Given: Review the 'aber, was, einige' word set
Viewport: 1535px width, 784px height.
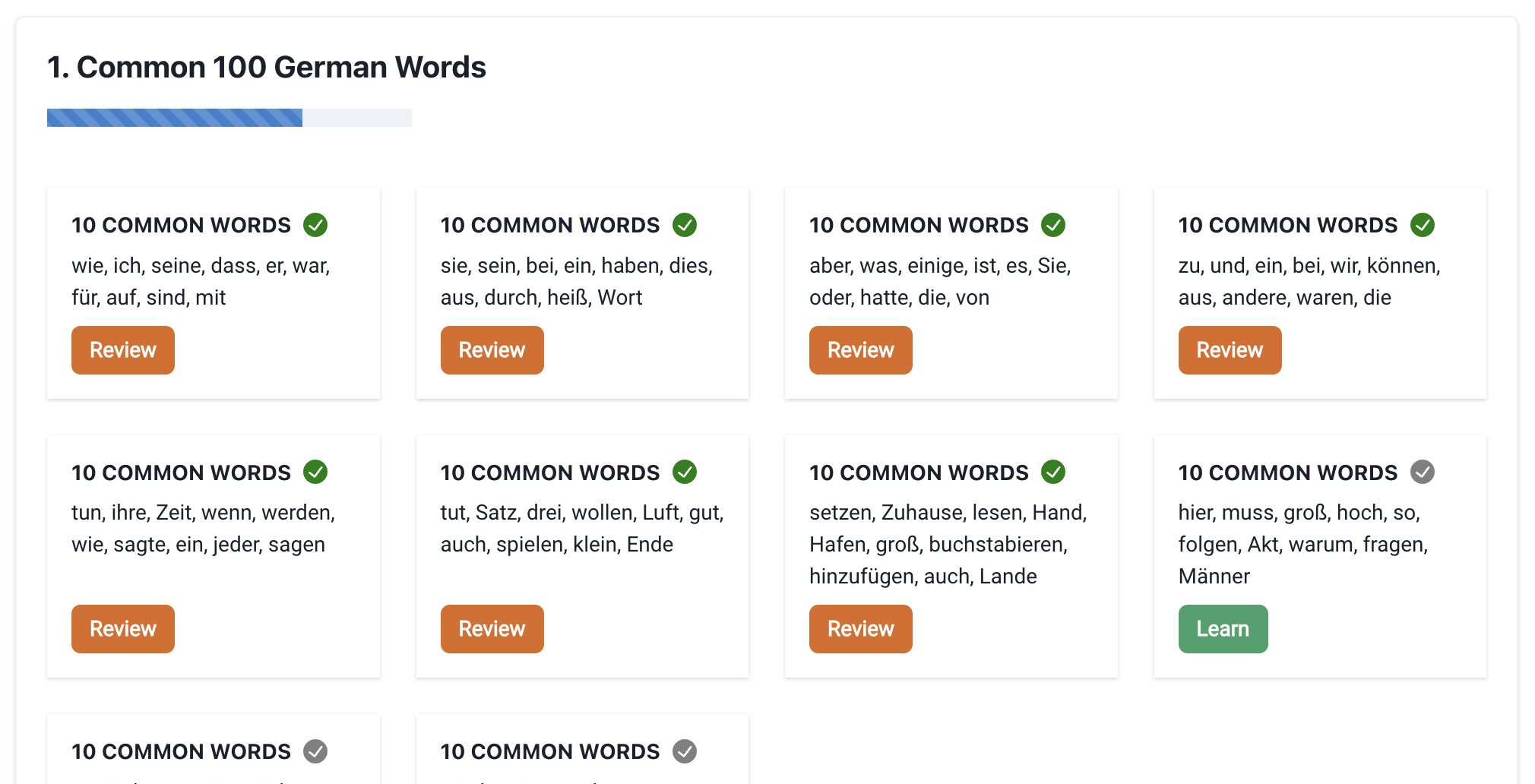Looking at the screenshot, I should tap(861, 350).
